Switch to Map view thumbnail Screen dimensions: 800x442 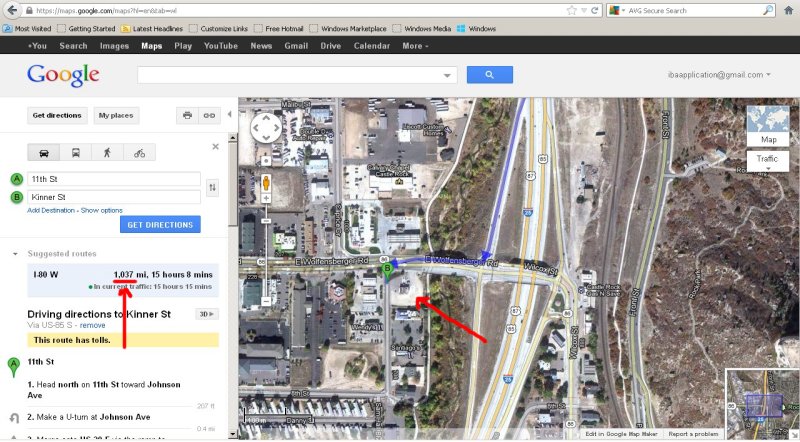pyautogui.click(x=768, y=126)
